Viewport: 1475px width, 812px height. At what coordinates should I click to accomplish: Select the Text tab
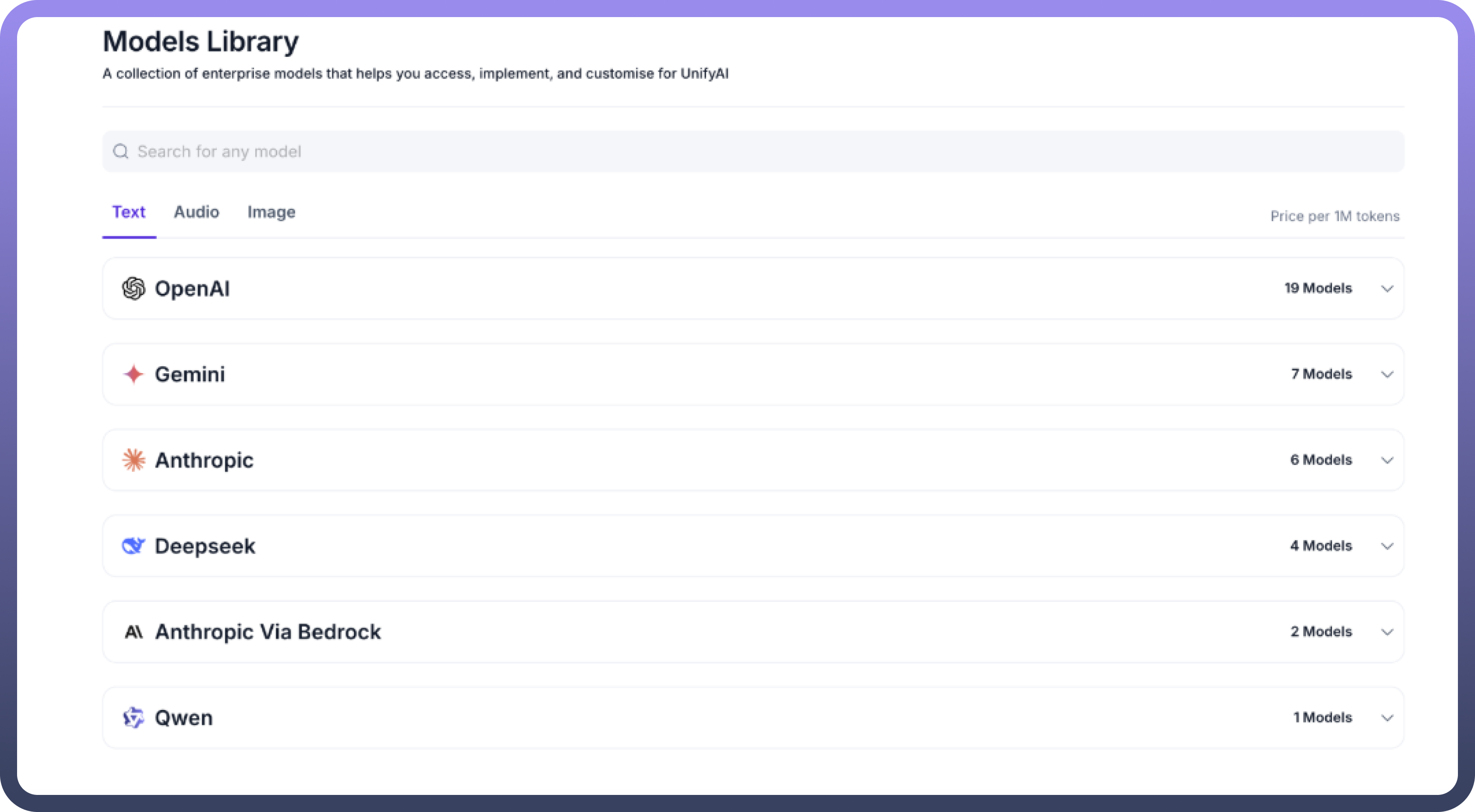click(x=129, y=212)
